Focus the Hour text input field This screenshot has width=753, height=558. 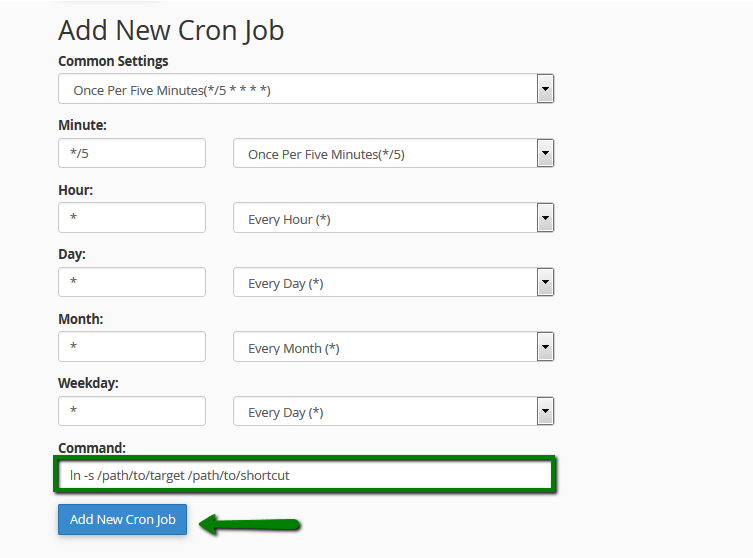tap(132, 218)
